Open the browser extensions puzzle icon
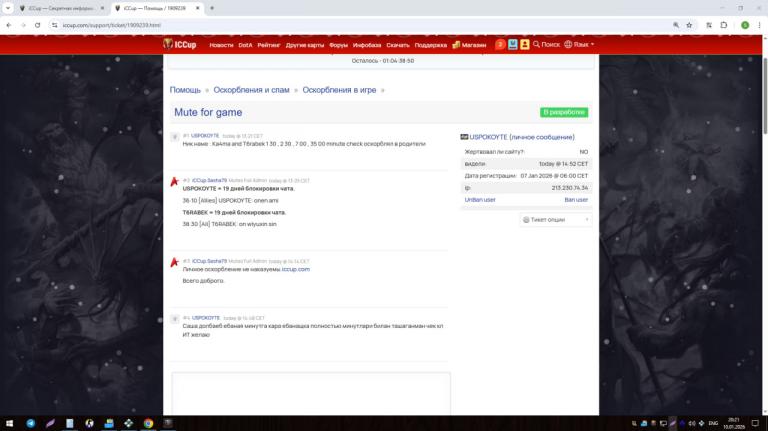The width and height of the screenshot is (768, 431). (723, 25)
